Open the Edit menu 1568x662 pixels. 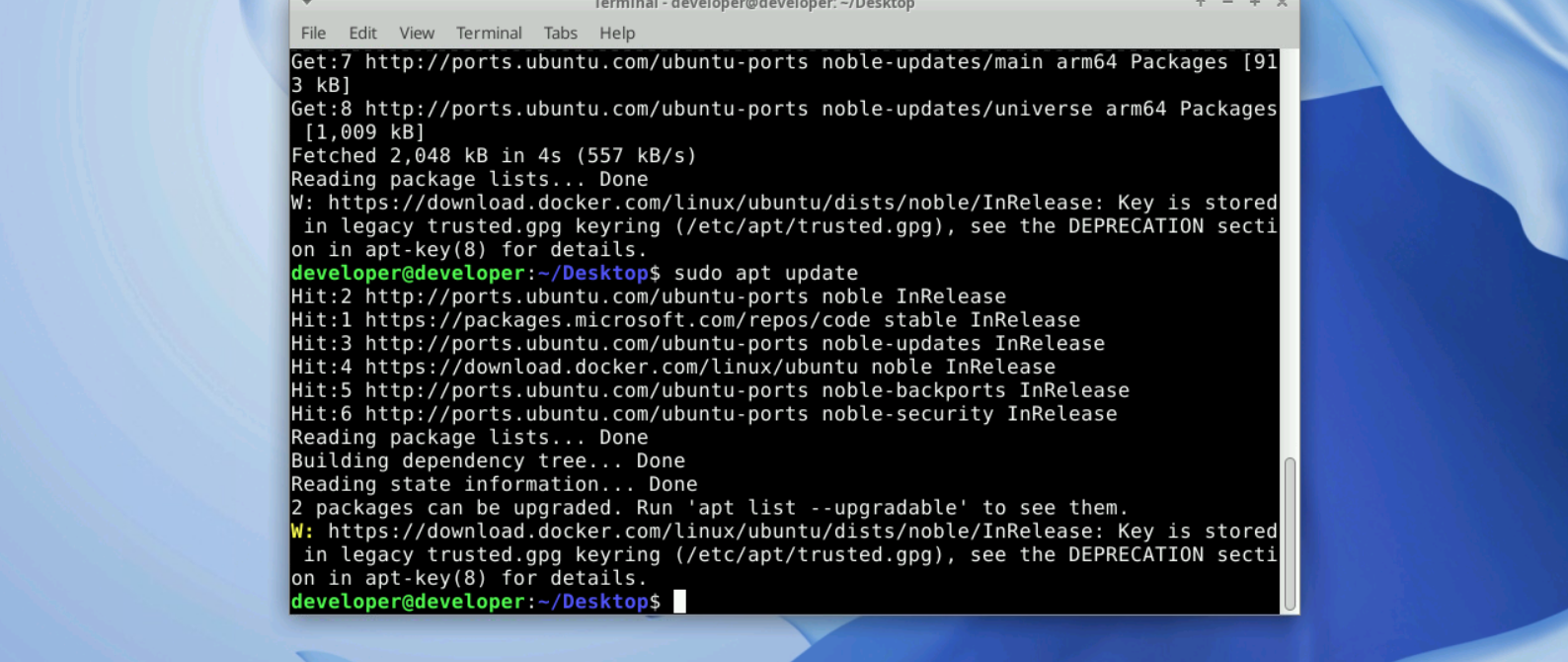(x=362, y=33)
